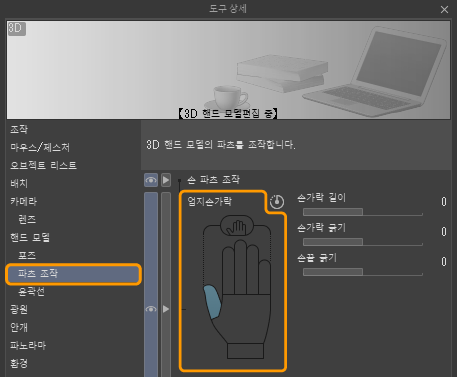
Task: Open the 핸드 모델 category
Action: [x=30, y=237]
